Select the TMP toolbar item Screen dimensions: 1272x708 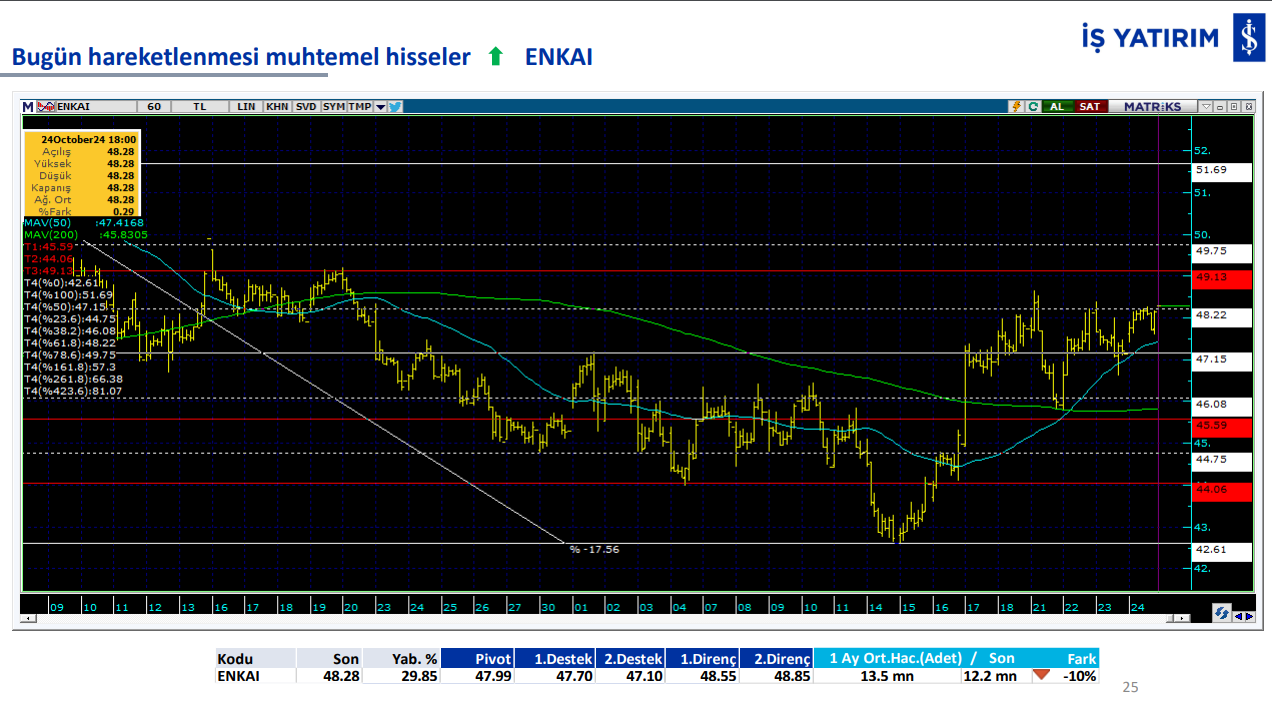click(x=359, y=106)
